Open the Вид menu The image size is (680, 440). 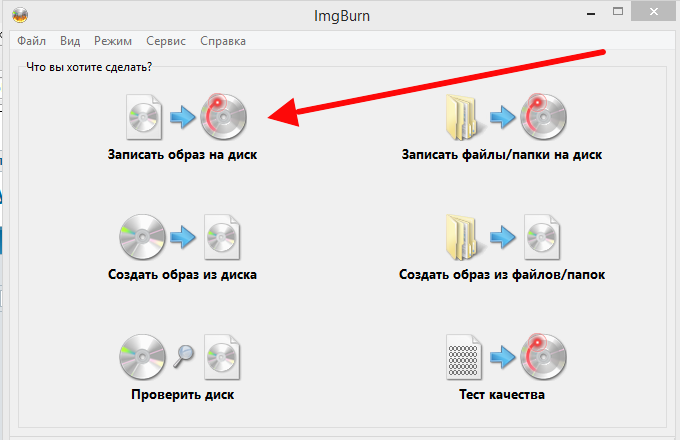coord(70,41)
